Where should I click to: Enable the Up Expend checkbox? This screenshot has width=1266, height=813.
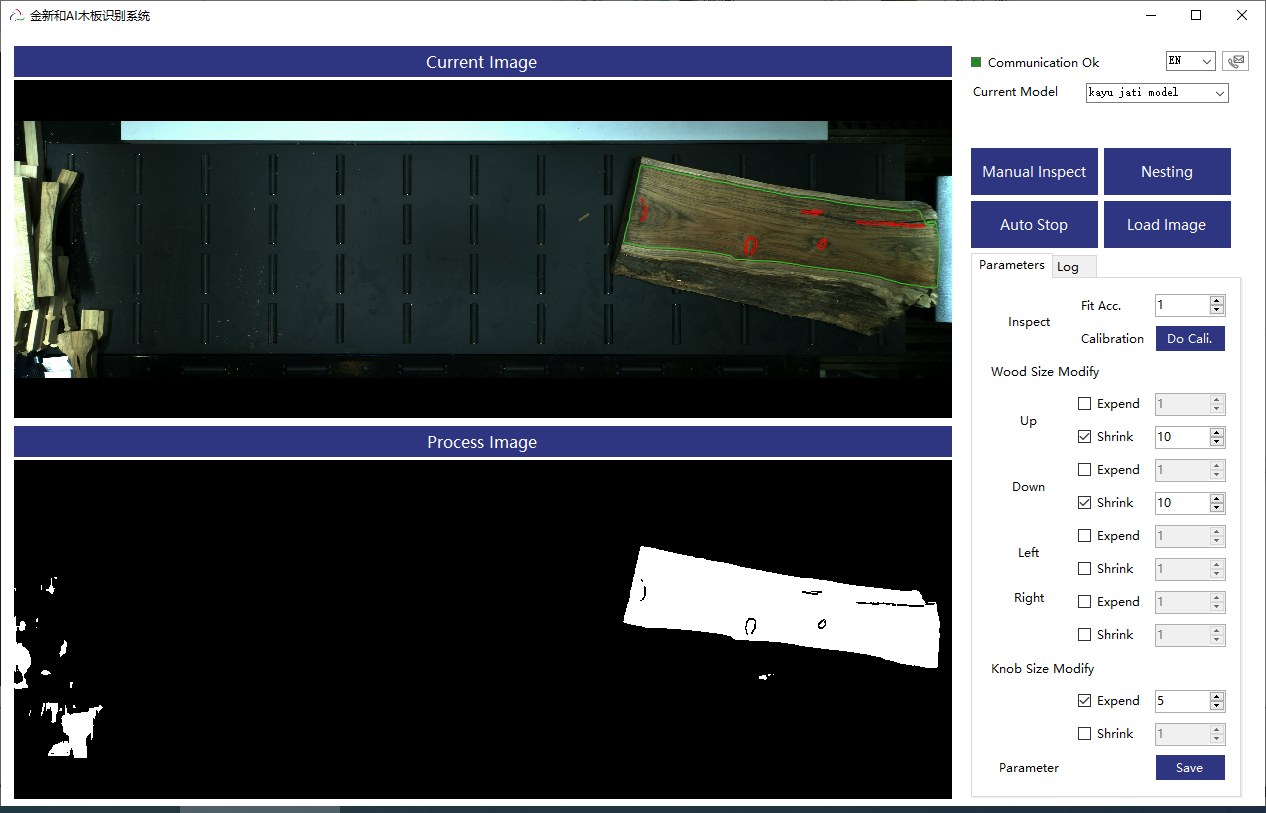coord(1084,404)
